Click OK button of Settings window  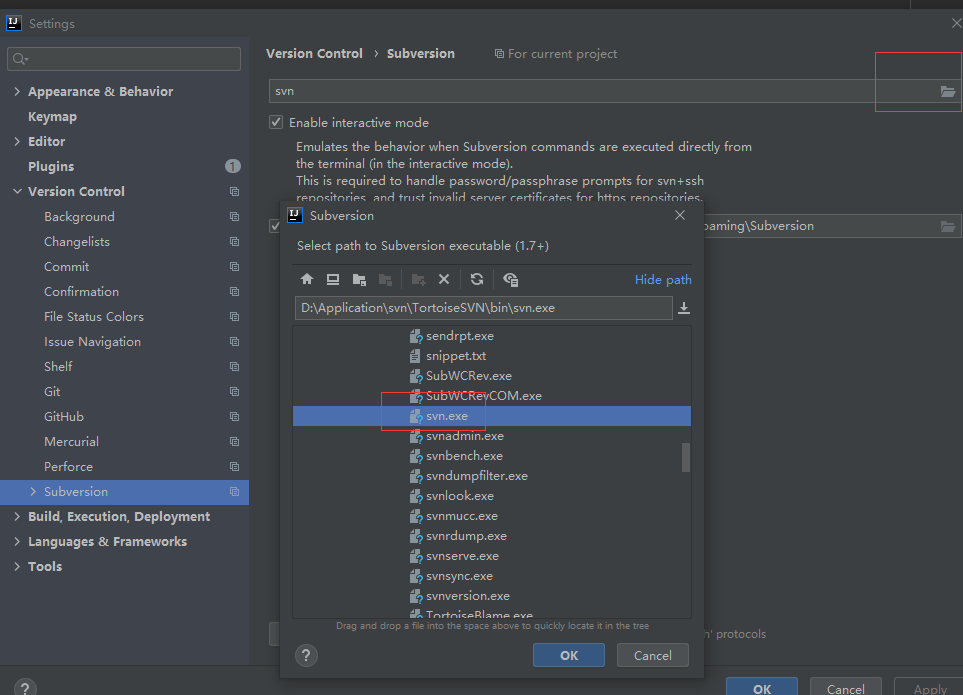[762, 687]
